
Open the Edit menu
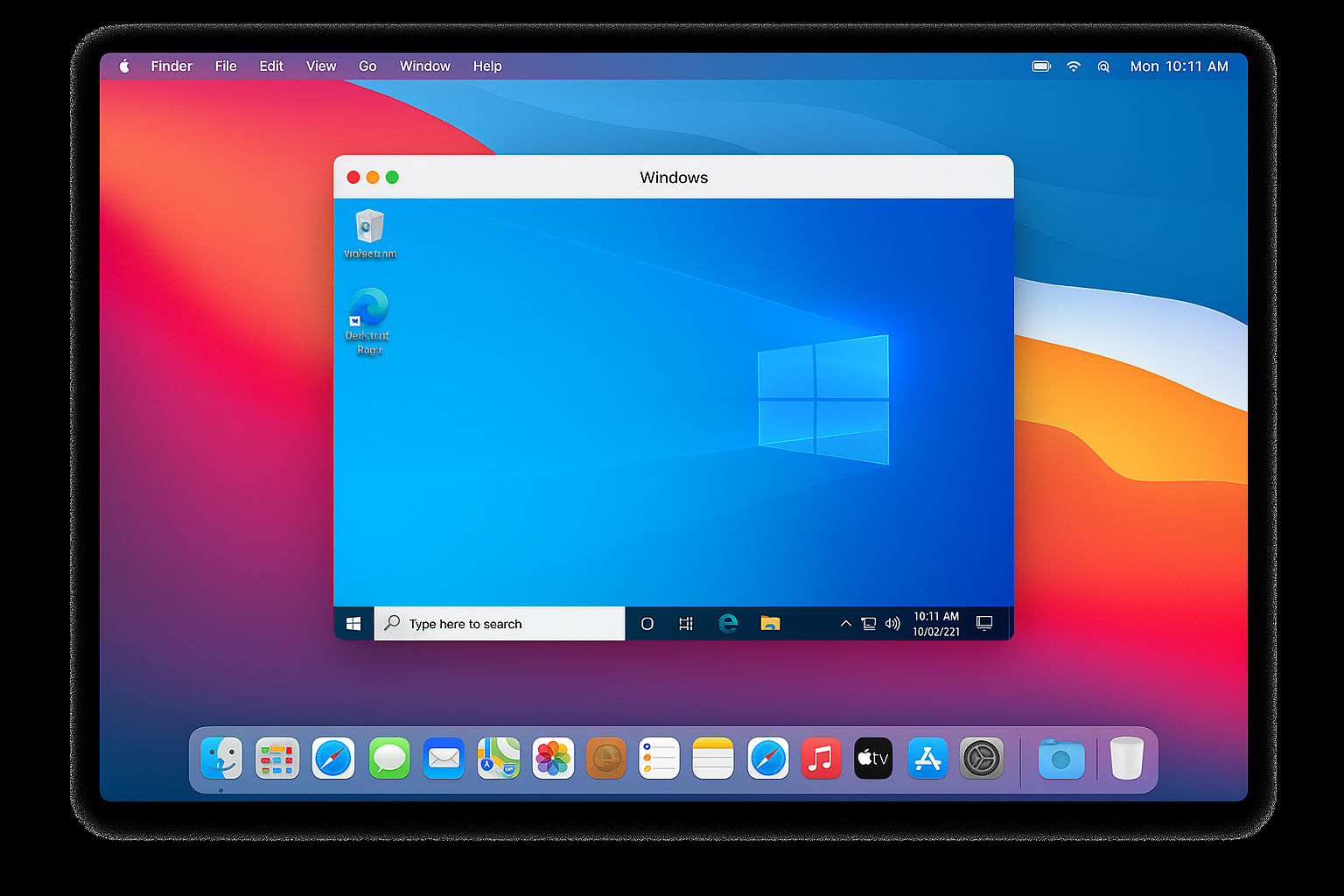(271, 66)
